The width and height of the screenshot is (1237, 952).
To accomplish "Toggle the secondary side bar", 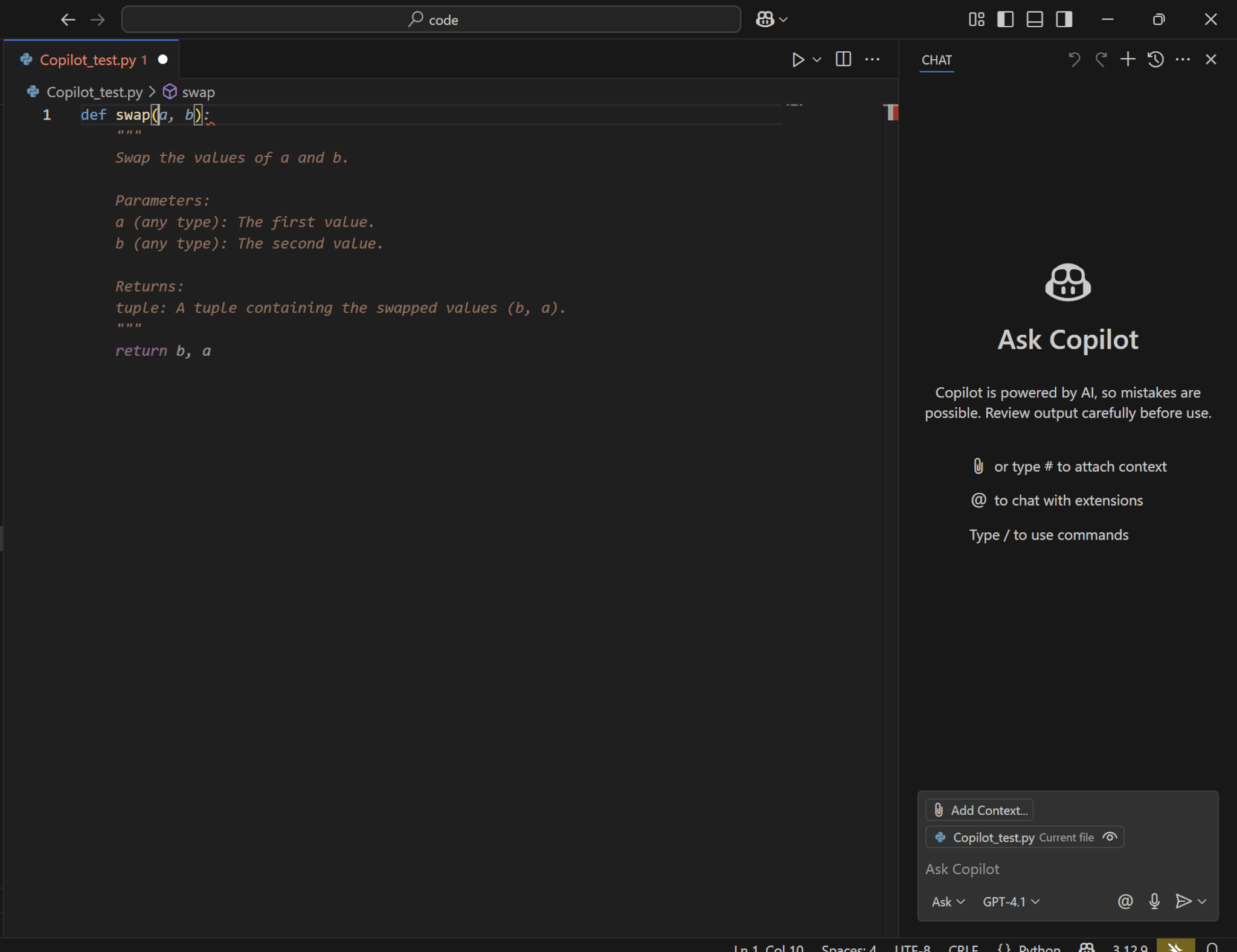I will click(x=1064, y=20).
